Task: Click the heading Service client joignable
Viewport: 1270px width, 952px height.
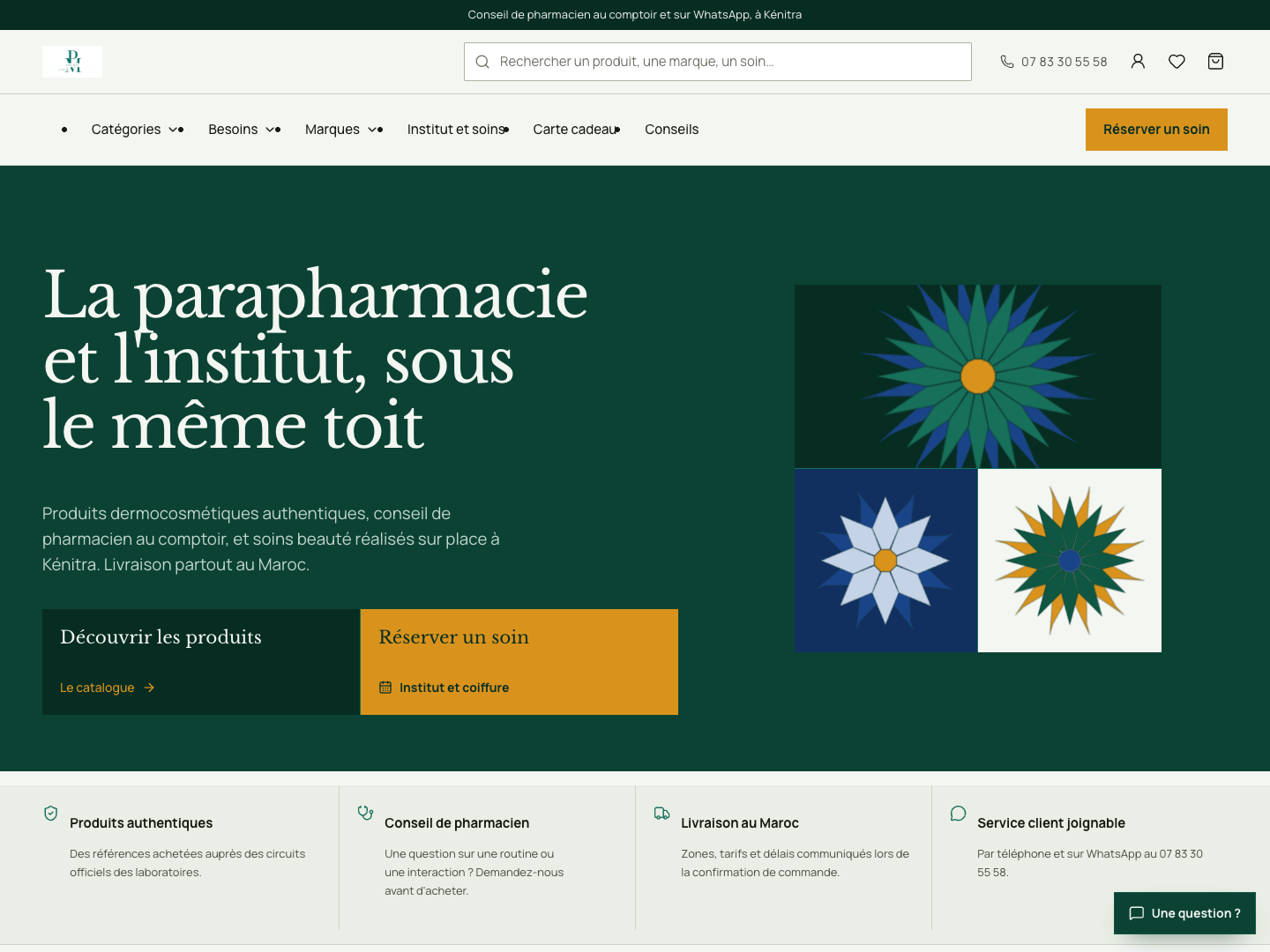Action: 1051,823
